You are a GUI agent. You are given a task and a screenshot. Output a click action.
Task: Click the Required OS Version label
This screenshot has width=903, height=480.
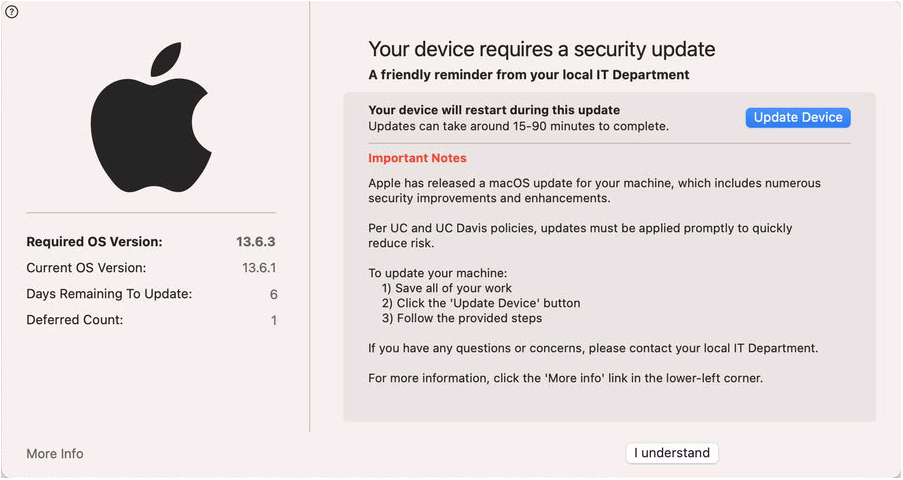[x=94, y=242]
